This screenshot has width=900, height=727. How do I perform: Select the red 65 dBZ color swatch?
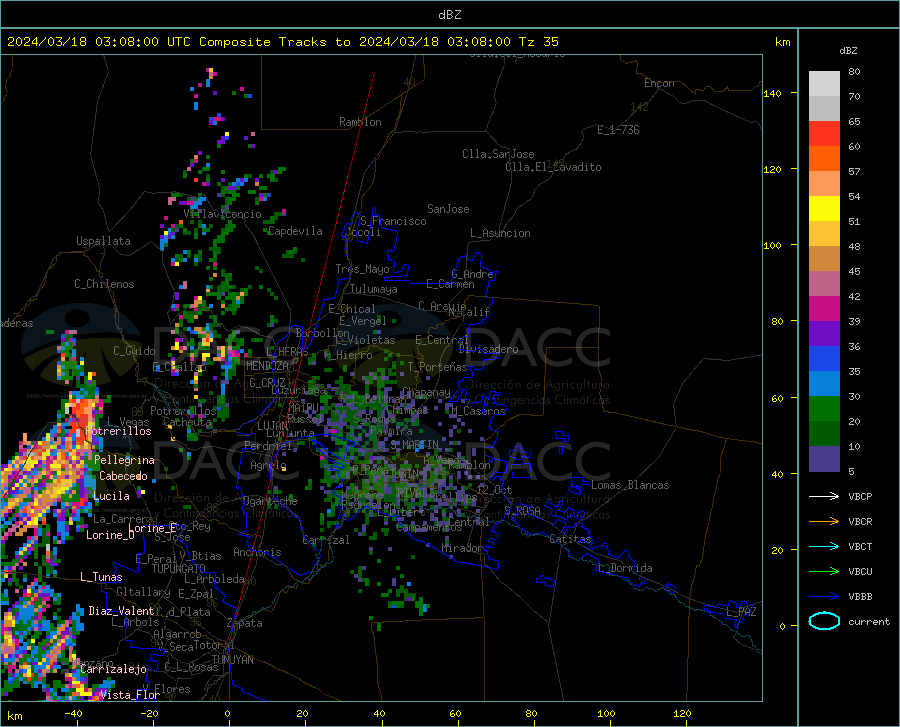point(824,133)
